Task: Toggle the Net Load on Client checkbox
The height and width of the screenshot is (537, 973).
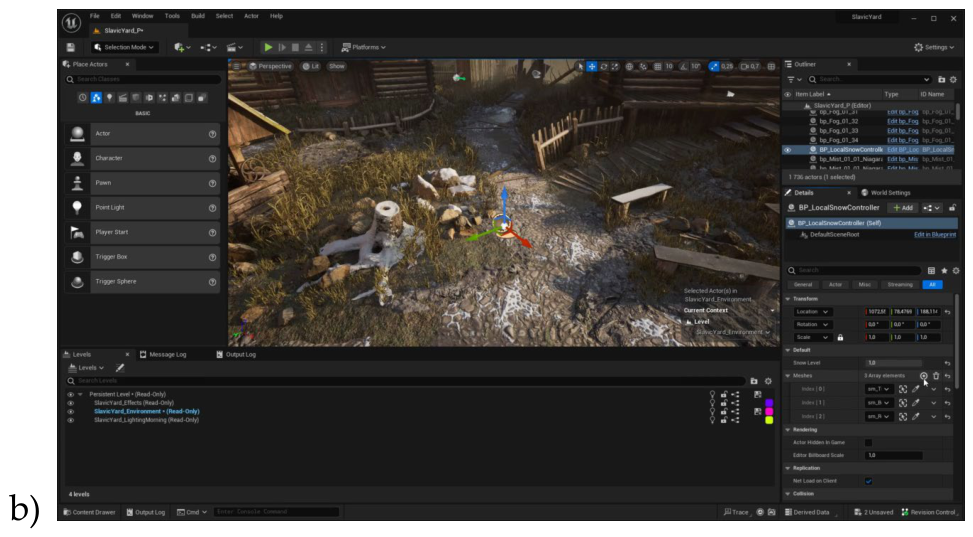Action: pyautogui.click(x=868, y=481)
